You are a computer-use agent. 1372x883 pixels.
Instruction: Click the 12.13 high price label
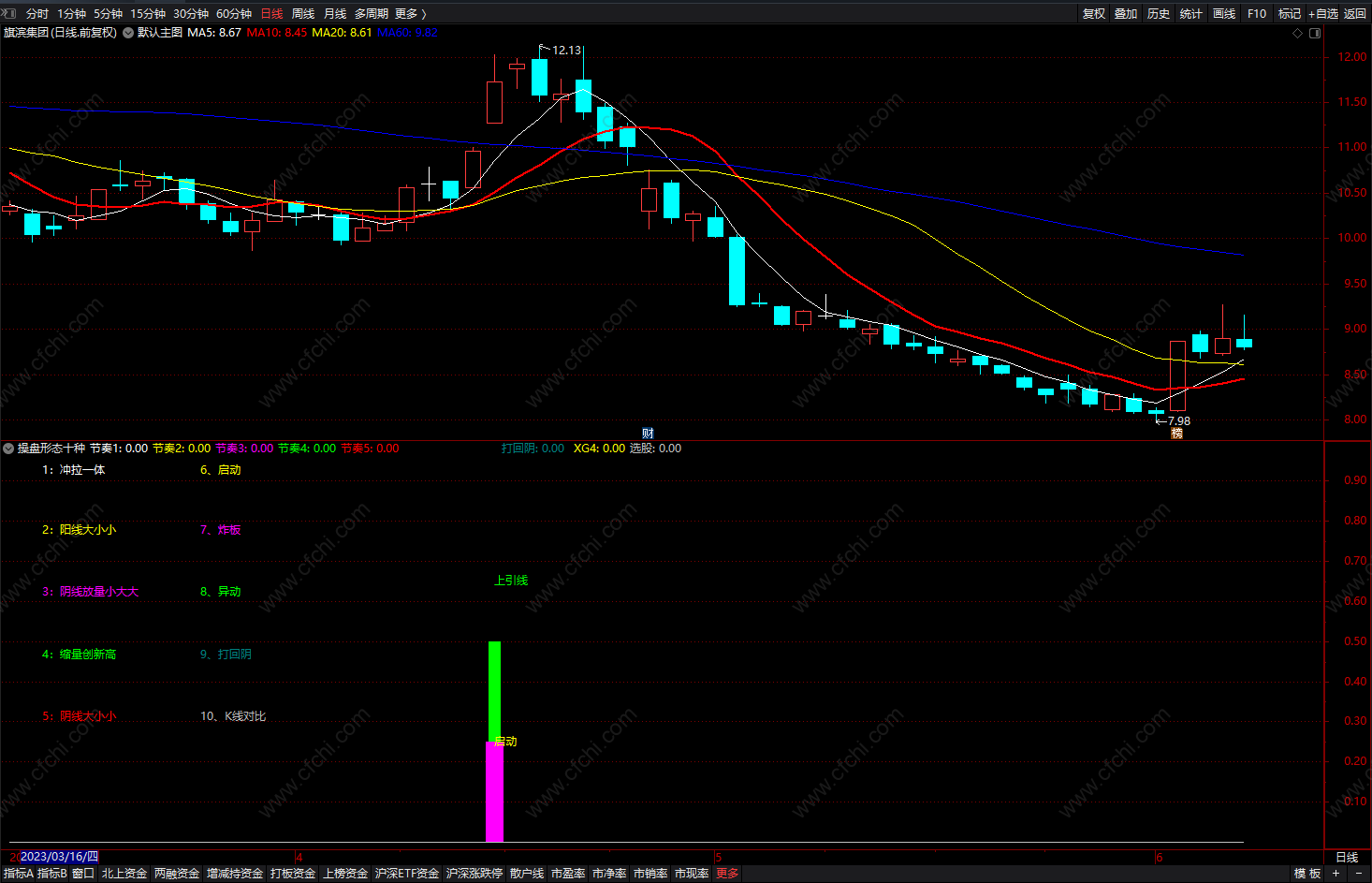(566, 50)
